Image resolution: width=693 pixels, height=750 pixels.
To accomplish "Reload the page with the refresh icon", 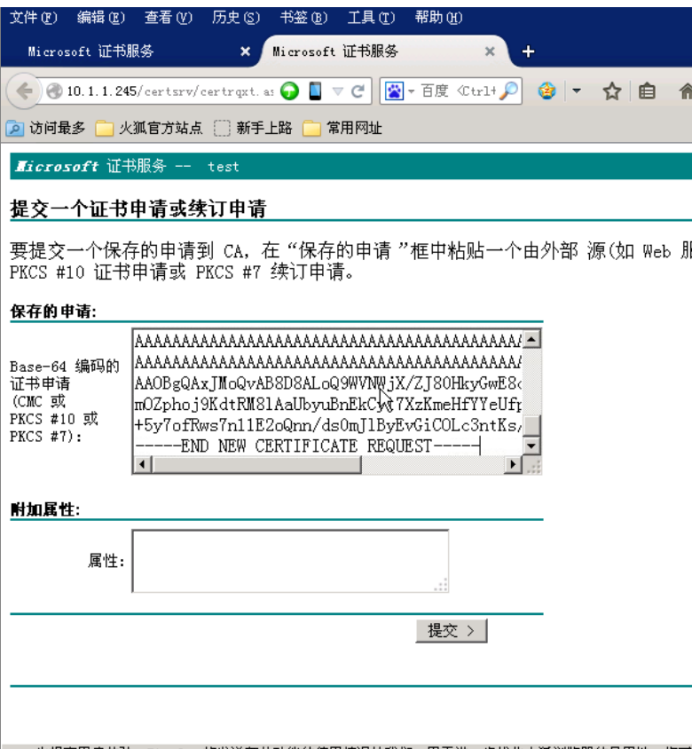I will coord(358,91).
